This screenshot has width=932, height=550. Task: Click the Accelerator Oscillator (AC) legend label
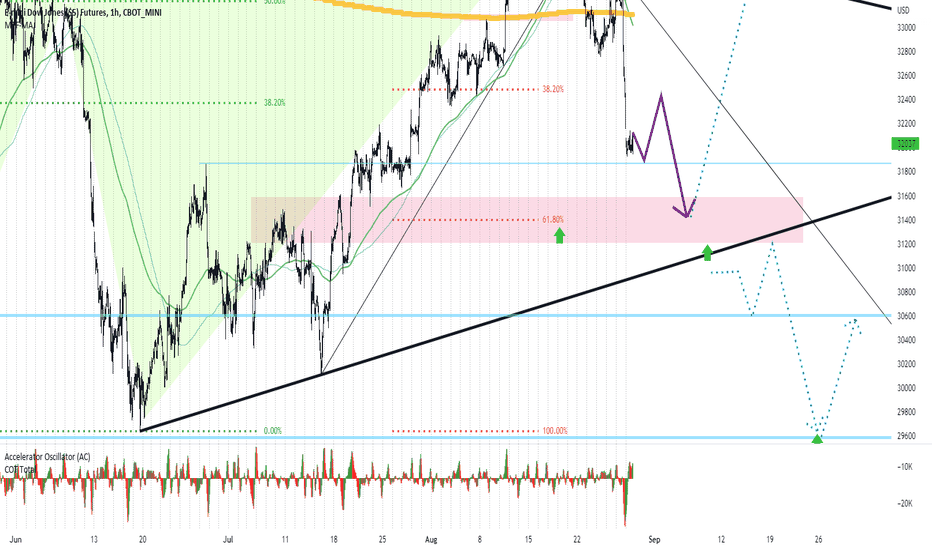[x=48, y=457]
